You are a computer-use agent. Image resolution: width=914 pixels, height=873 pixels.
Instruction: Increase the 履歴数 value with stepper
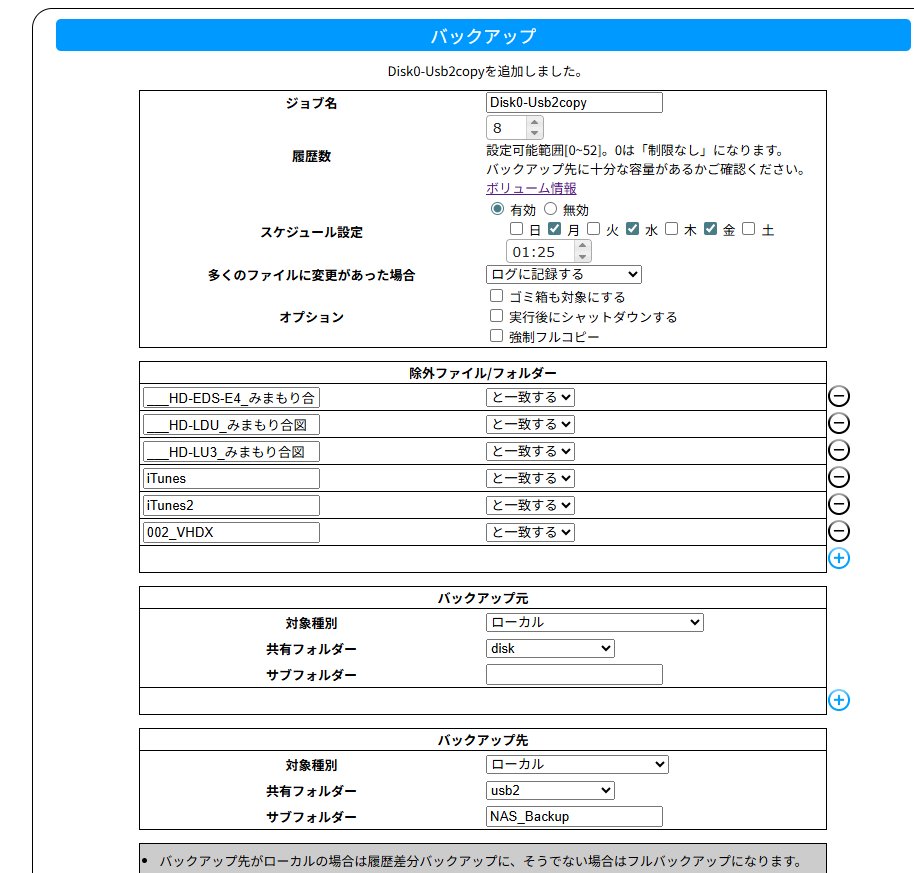[535, 122]
